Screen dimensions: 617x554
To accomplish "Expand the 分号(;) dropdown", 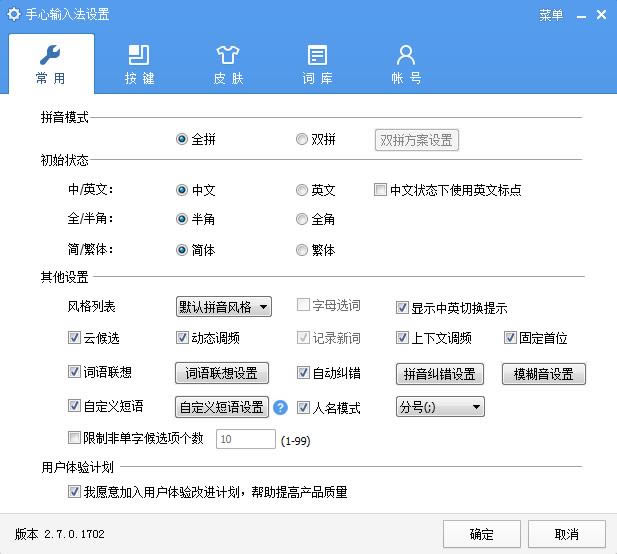I will coord(440,407).
